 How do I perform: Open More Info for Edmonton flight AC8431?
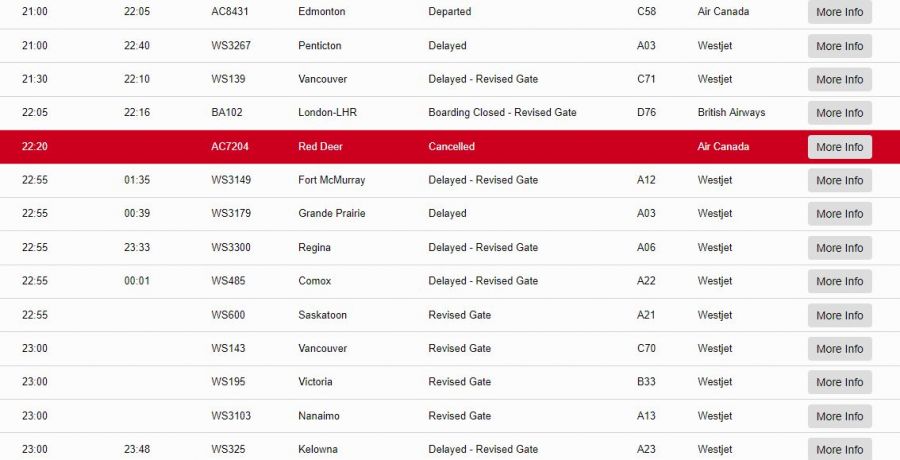(x=840, y=12)
